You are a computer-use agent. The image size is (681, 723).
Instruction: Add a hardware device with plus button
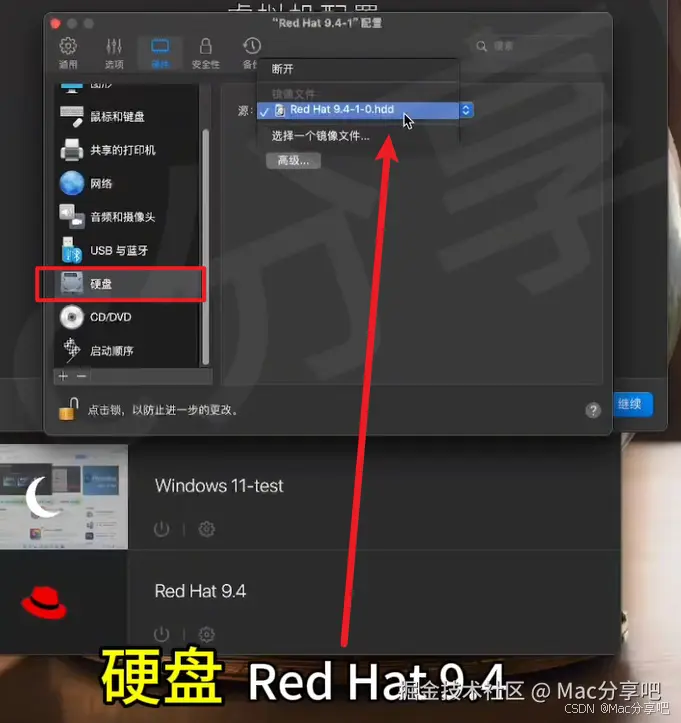pos(63,376)
